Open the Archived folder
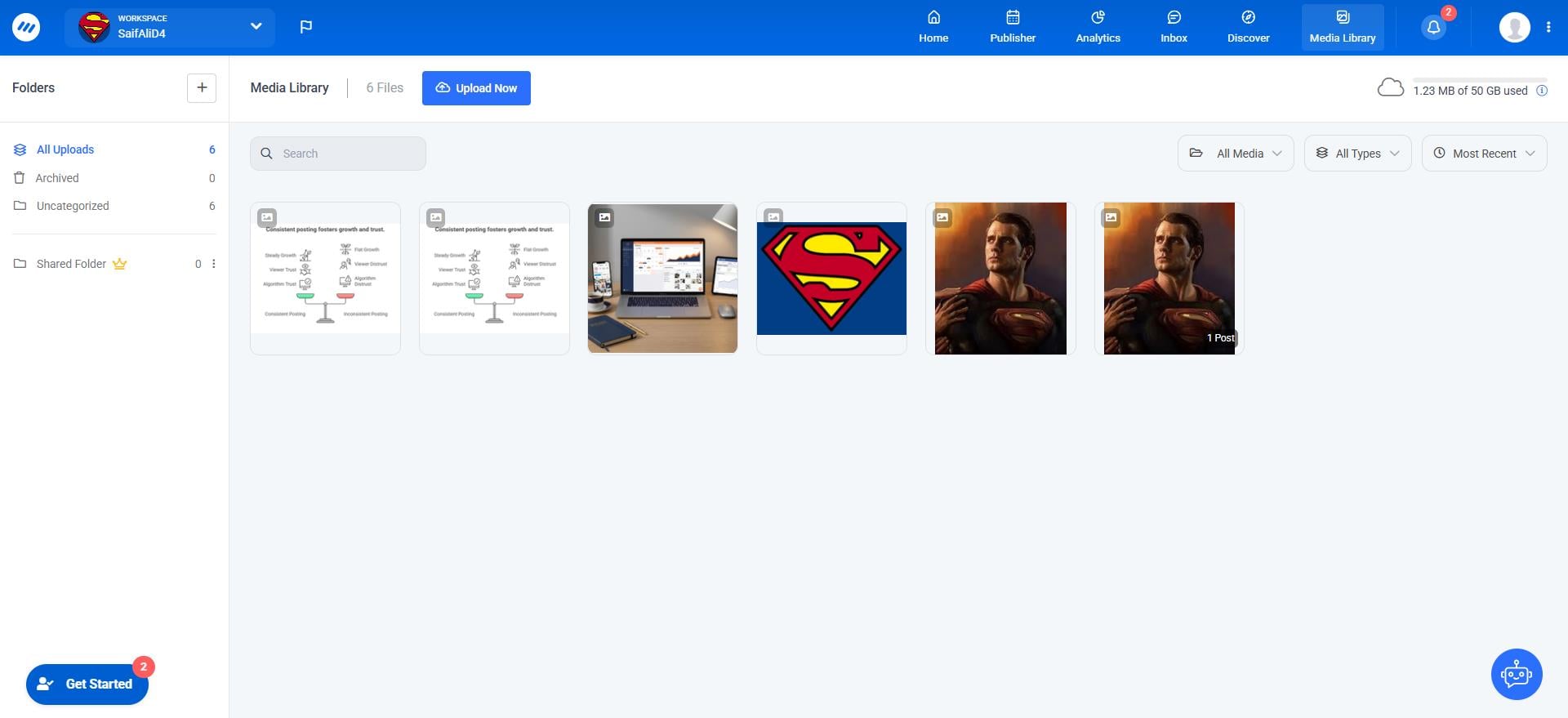The height and width of the screenshot is (718, 1568). [114, 178]
